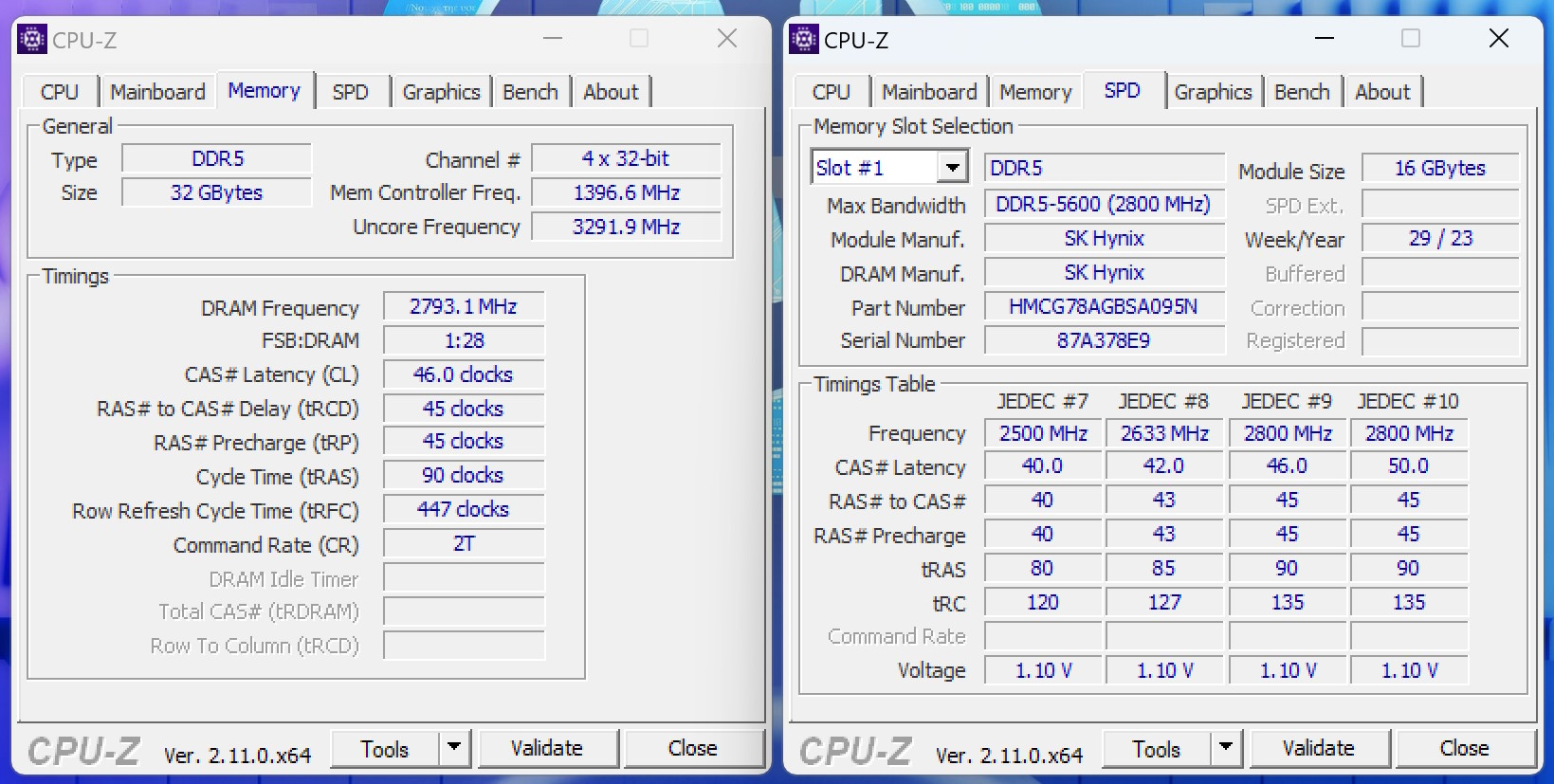This screenshot has height=784, width=1554.
Task: Click serial number 87A378E9
Action: click(x=1105, y=340)
